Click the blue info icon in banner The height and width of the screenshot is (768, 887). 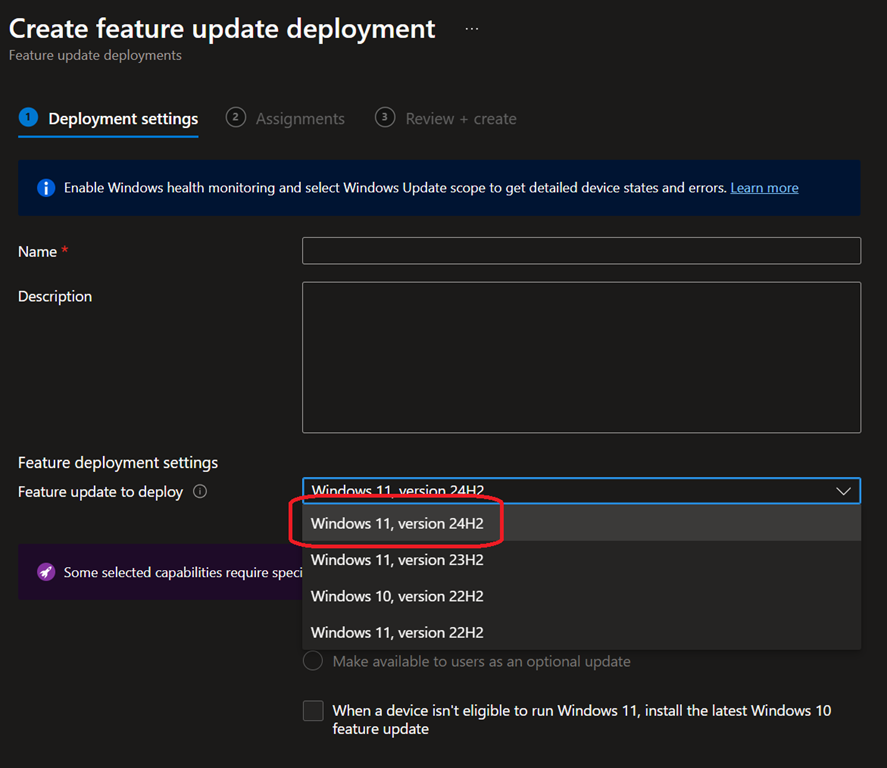tap(46, 188)
